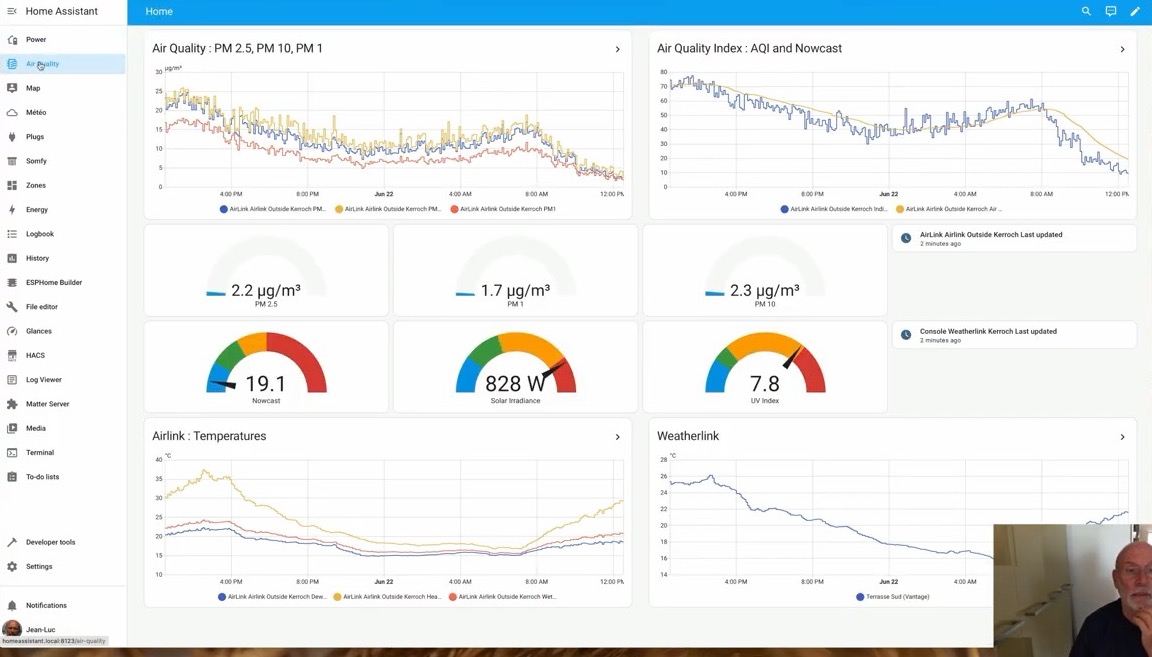1152x657 pixels.
Task: Open the assistant chat icon in the header
Action: click(x=1111, y=11)
